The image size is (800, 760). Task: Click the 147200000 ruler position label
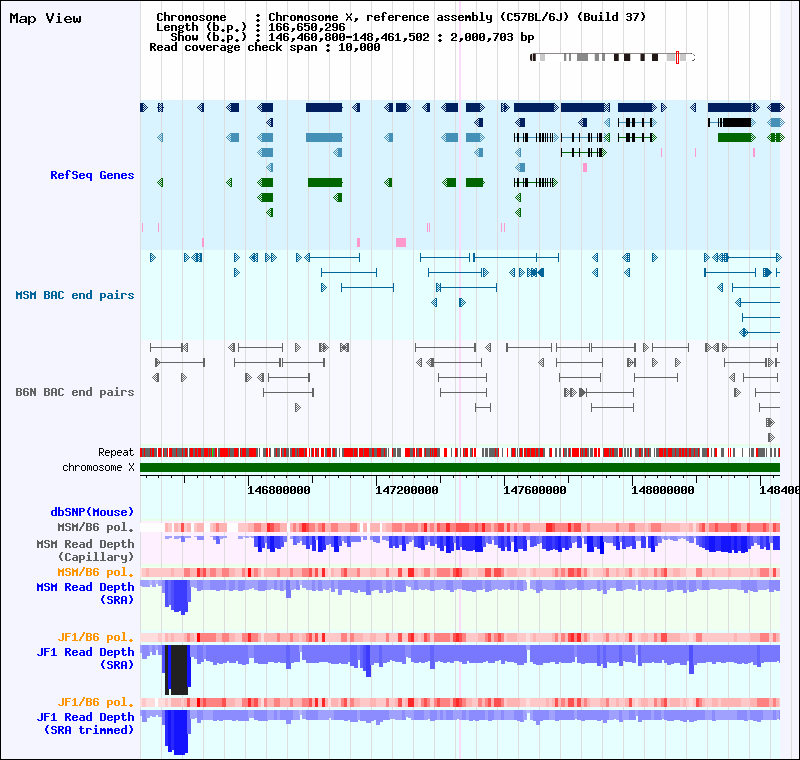coord(407,490)
